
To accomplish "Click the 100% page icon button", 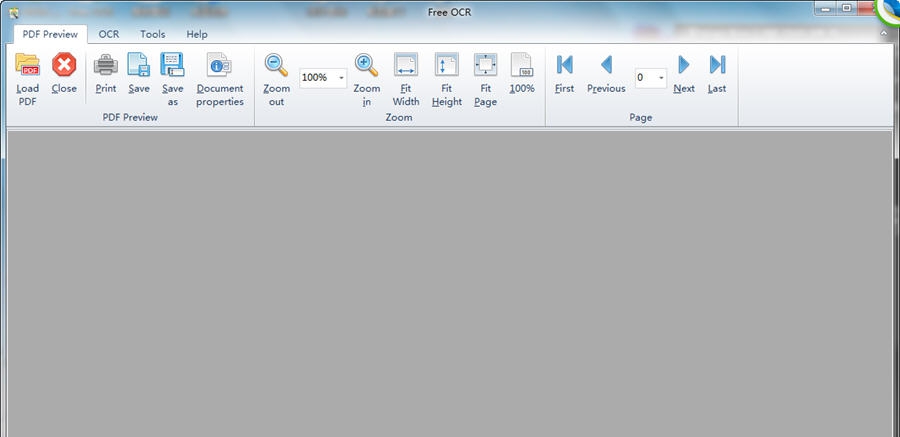I will click(x=522, y=64).
